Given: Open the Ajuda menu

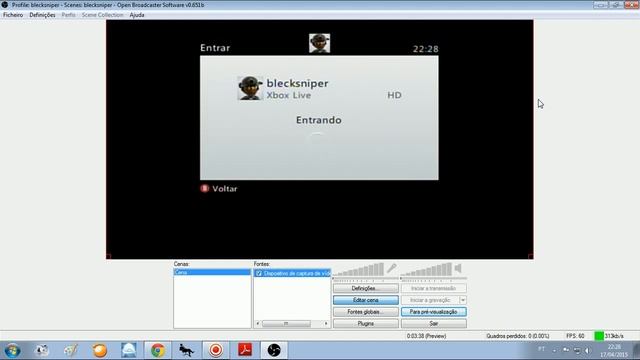Looking at the screenshot, I should (x=137, y=15).
